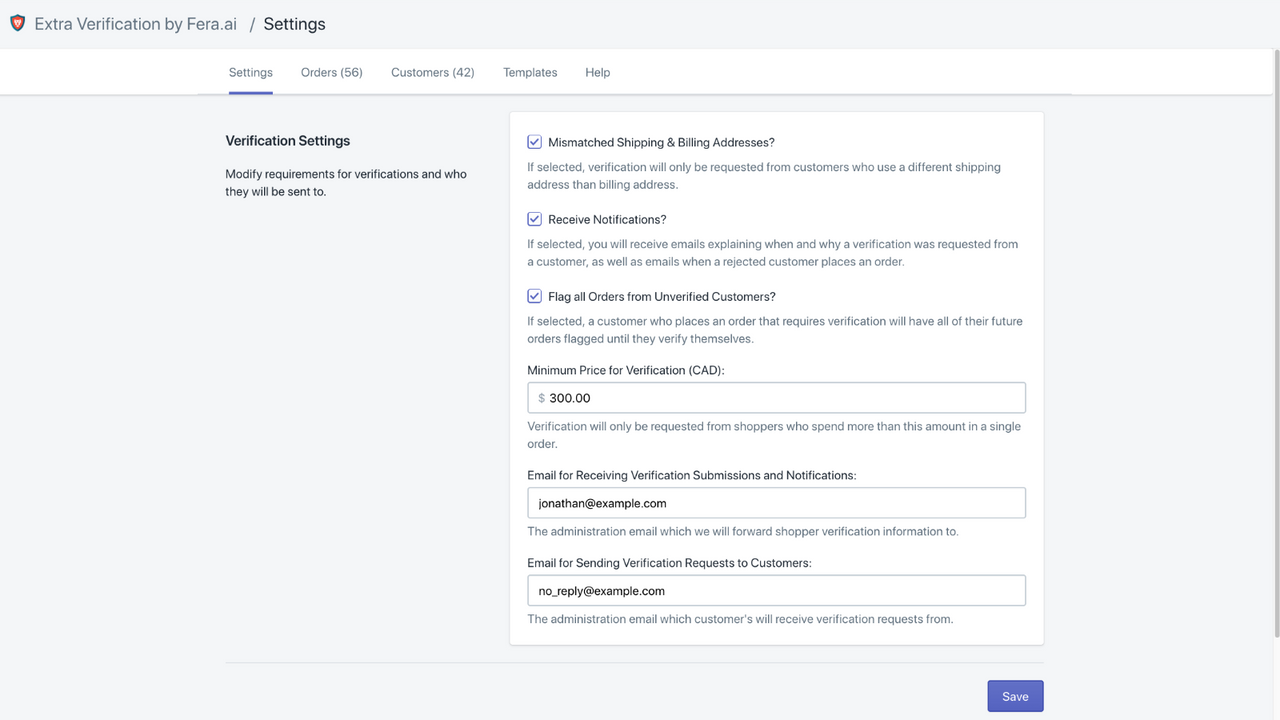Image resolution: width=1280 pixels, height=720 pixels.
Task: Open the Settings tab
Action: (251, 72)
